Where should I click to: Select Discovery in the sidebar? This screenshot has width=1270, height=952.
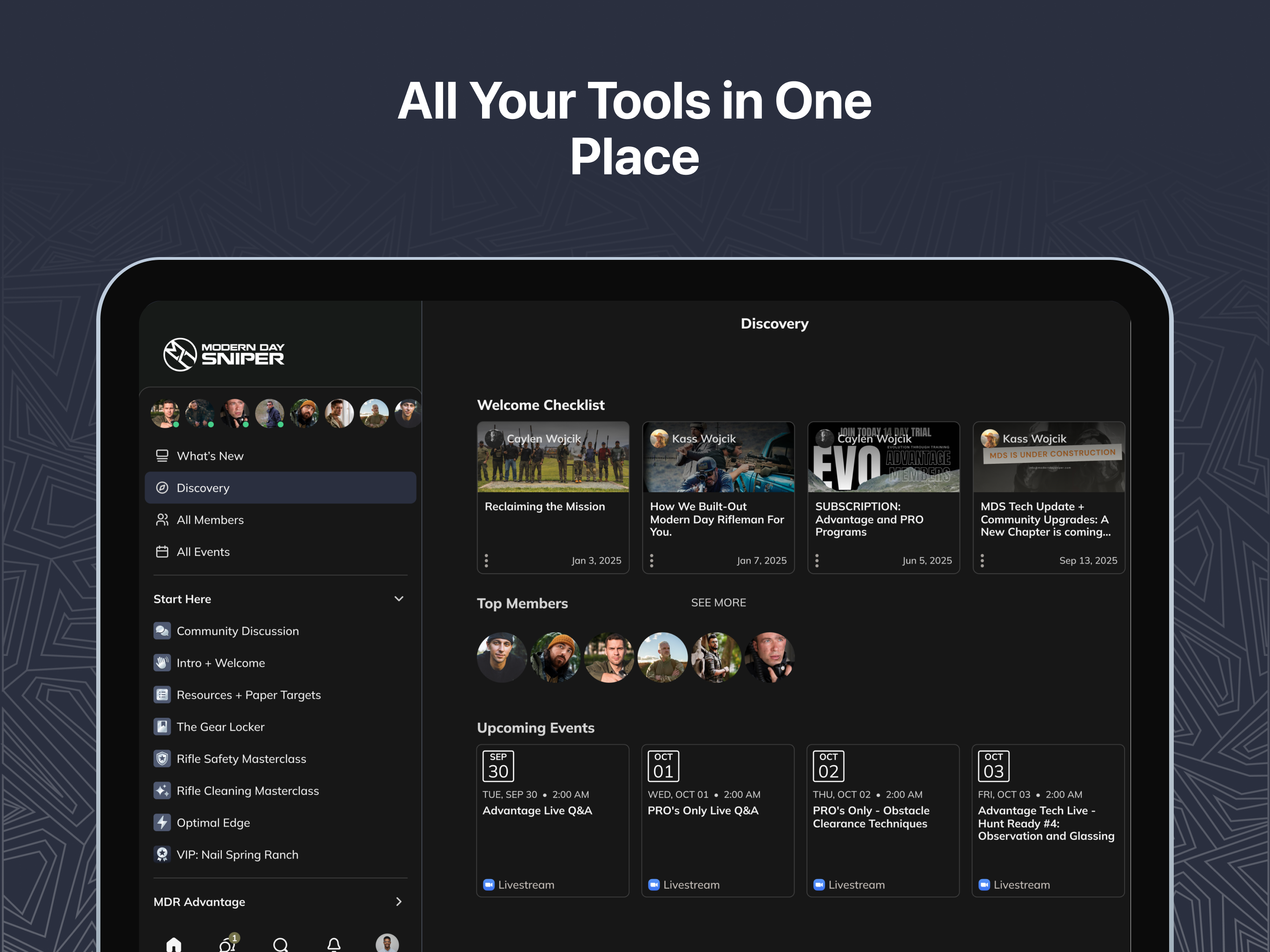point(281,488)
